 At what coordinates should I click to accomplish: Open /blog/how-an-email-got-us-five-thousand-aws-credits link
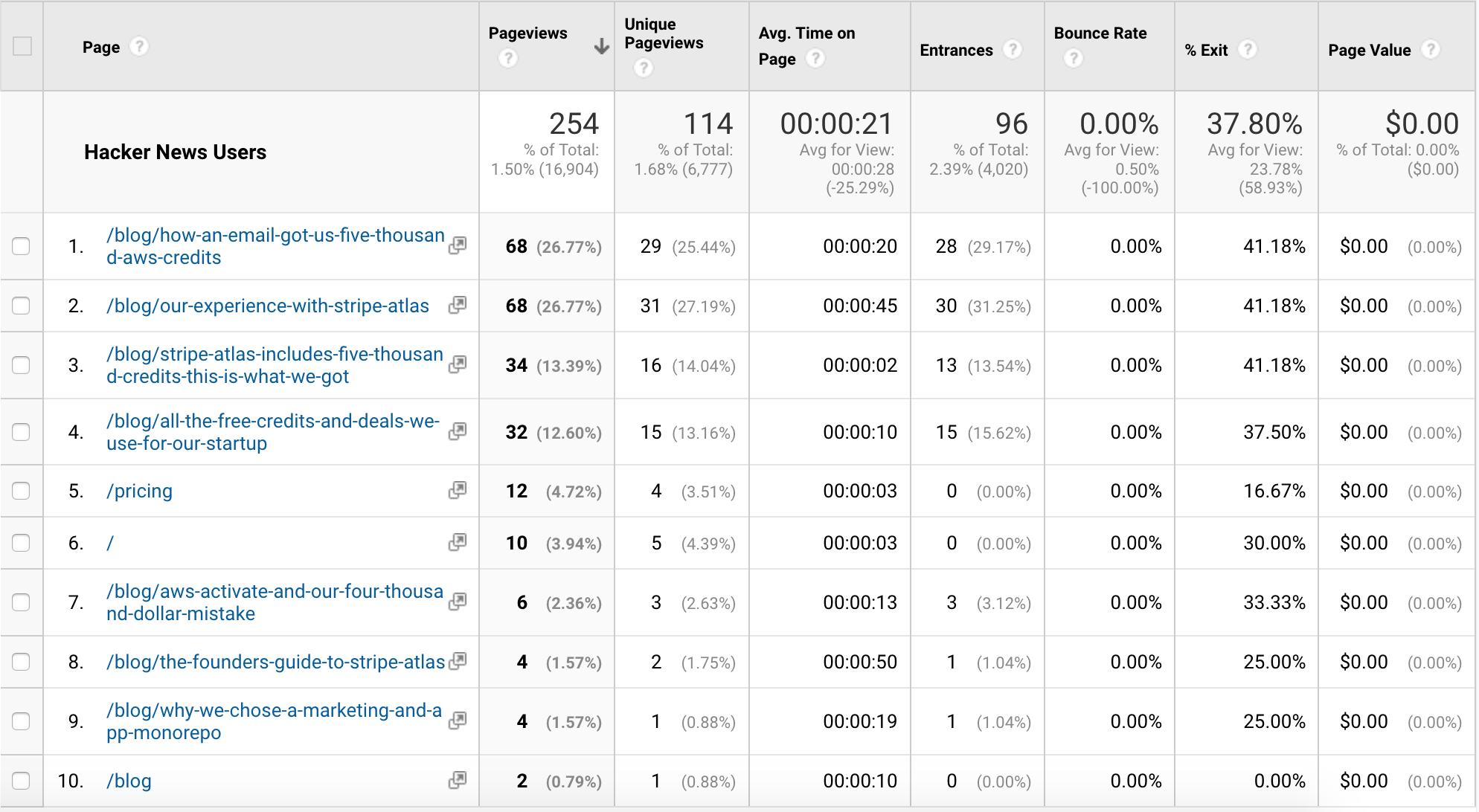pyautogui.click(x=275, y=246)
